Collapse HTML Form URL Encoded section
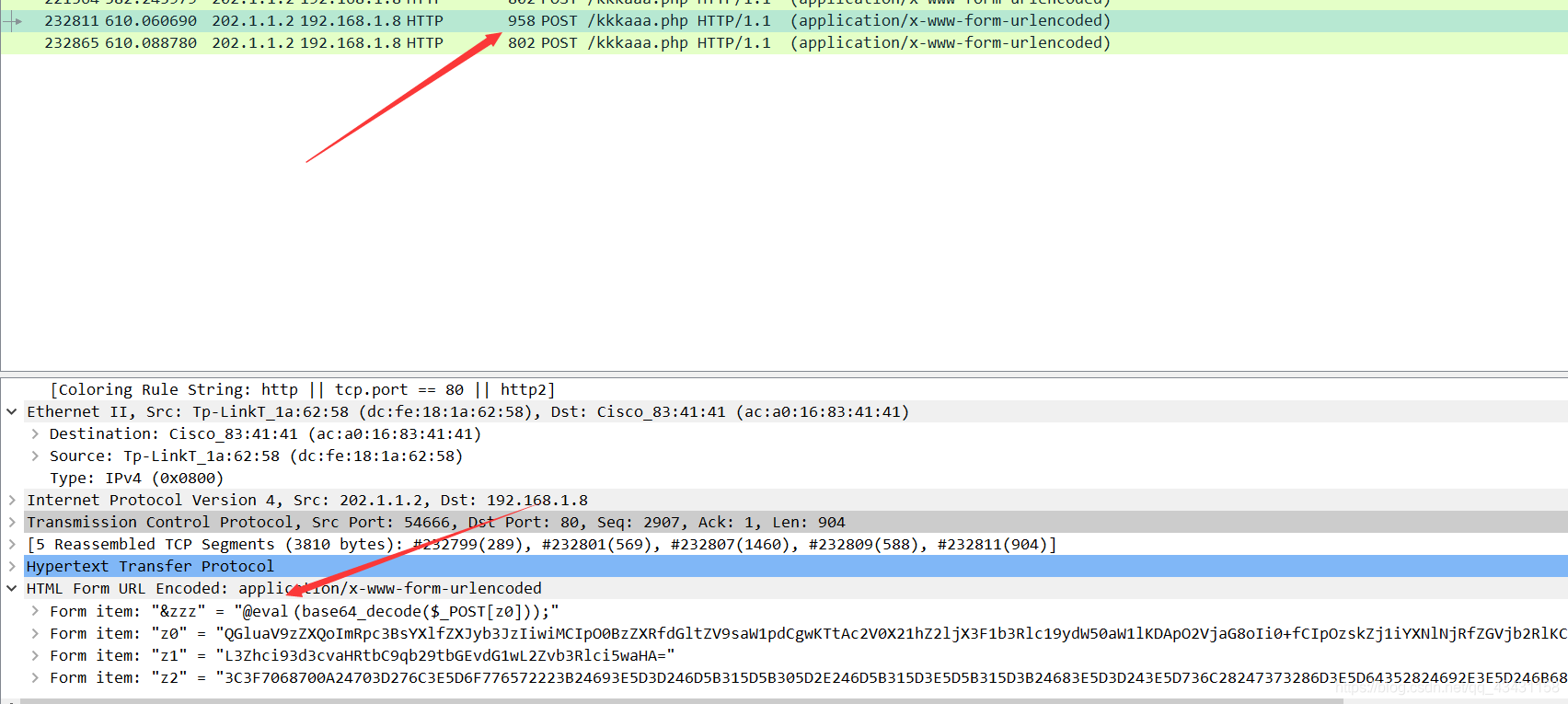1568x704 pixels. click(12, 588)
